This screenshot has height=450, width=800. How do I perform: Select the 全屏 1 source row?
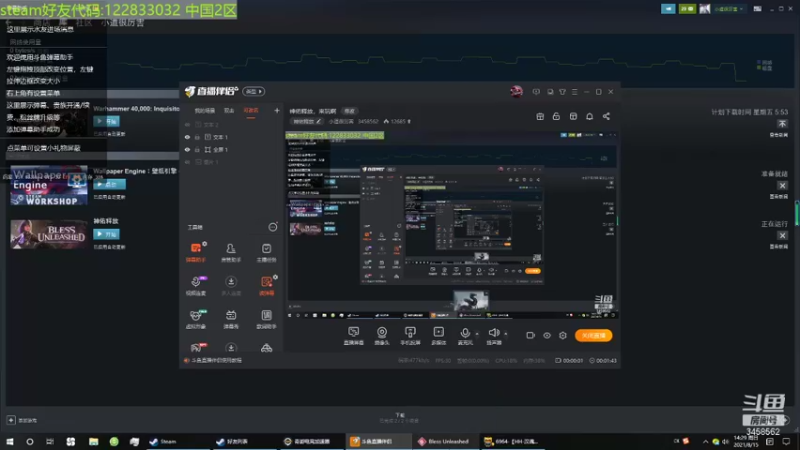click(x=232, y=149)
